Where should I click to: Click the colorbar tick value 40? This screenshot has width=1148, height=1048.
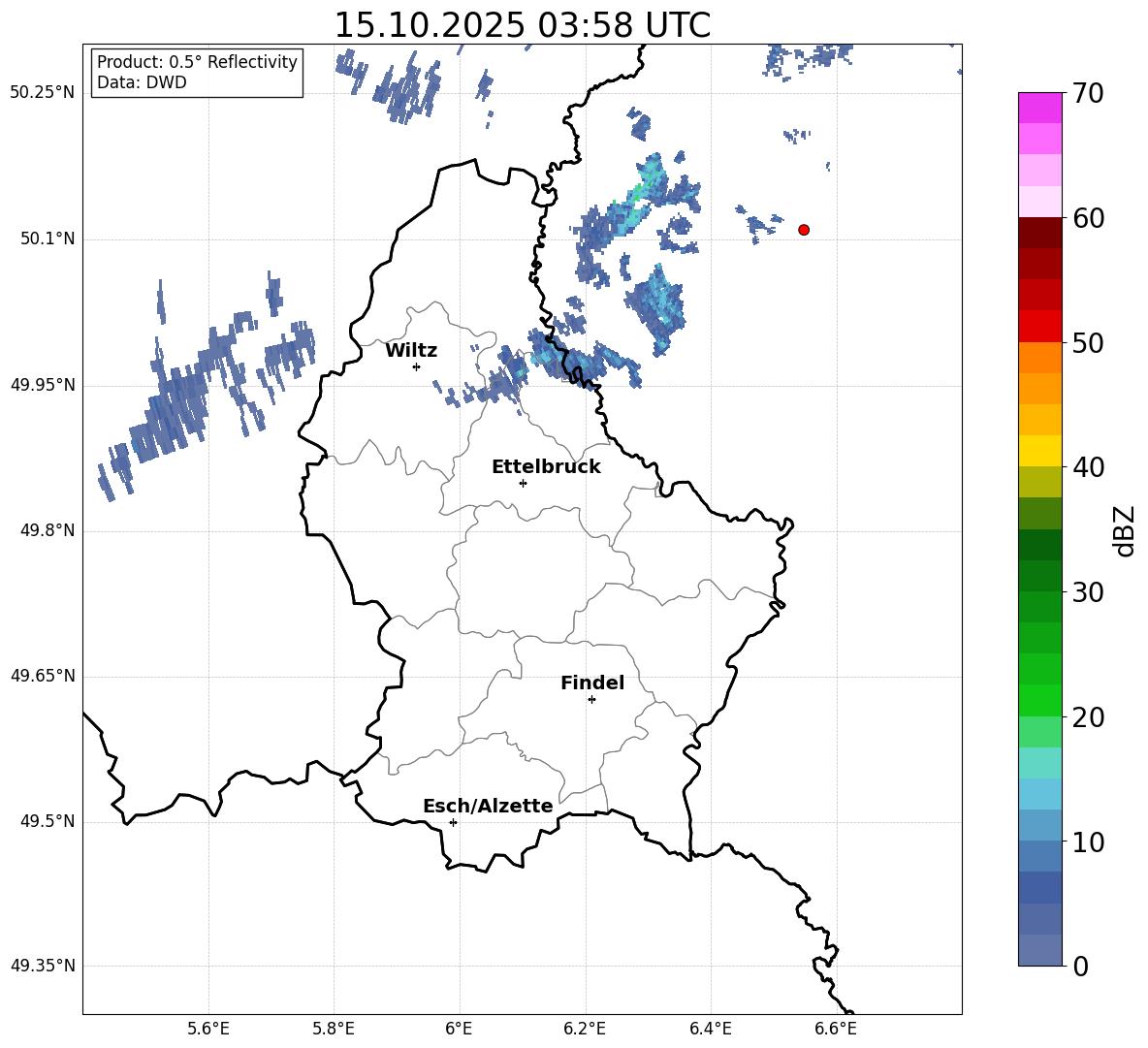(1088, 467)
